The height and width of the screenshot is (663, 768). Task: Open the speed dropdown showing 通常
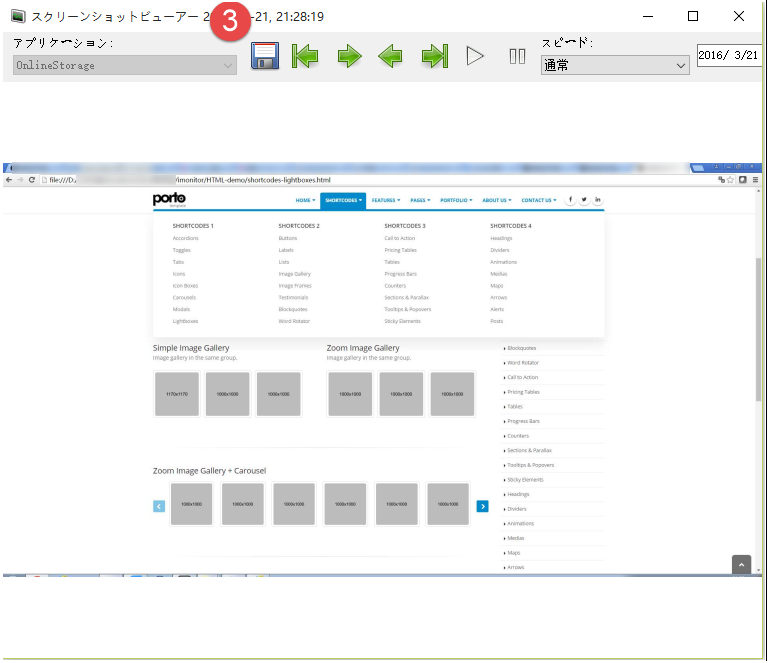pos(615,65)
